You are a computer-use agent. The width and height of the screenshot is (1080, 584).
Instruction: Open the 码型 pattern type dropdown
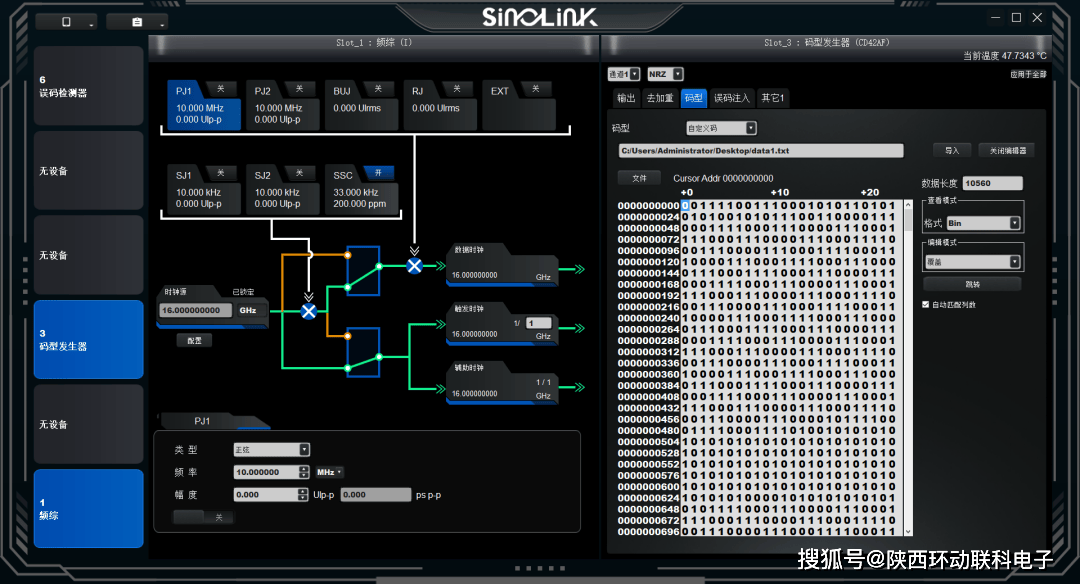point(722,128)
